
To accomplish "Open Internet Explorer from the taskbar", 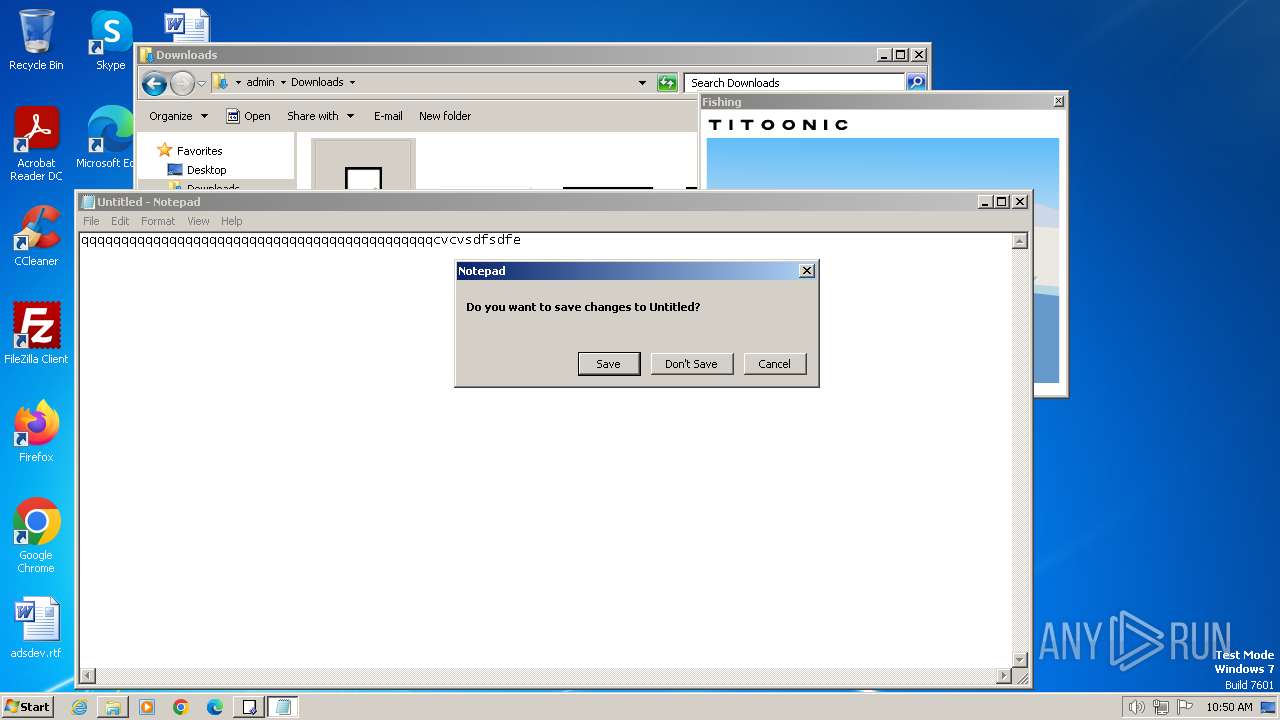I will [79, 707].
